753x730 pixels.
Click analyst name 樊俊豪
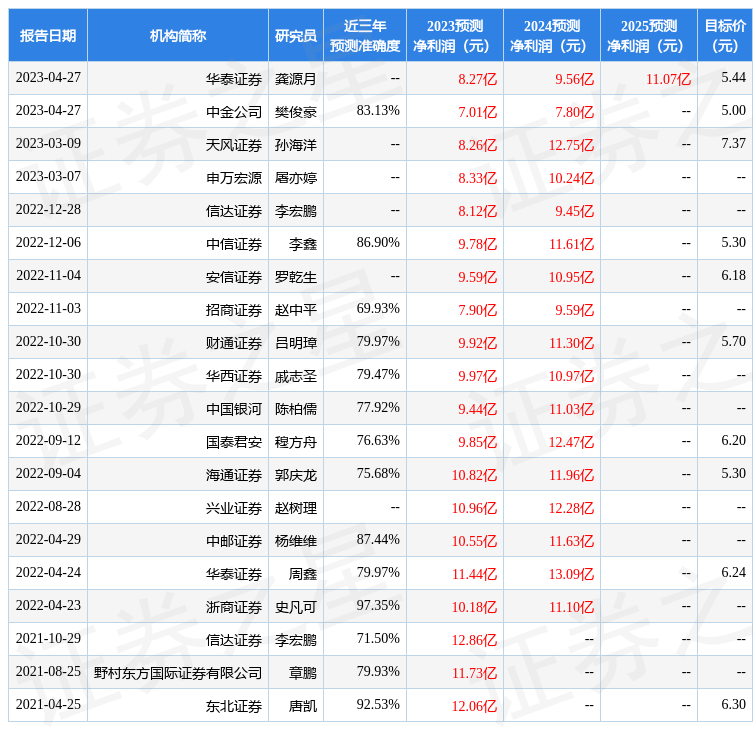click(296, 112)
